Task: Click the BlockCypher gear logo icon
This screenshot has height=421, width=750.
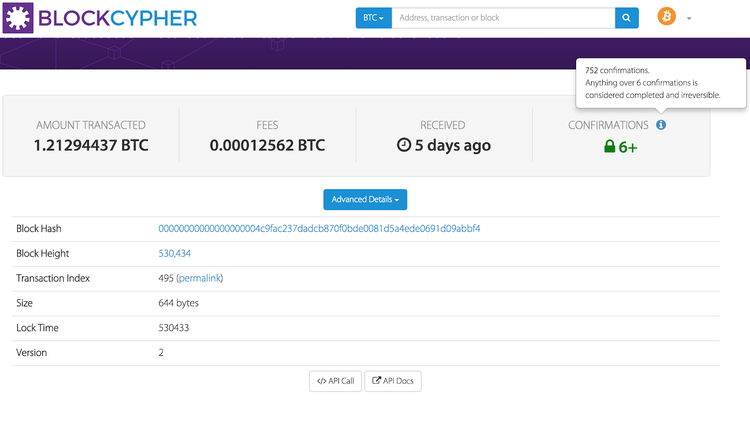Action: (x=19, y=17)
